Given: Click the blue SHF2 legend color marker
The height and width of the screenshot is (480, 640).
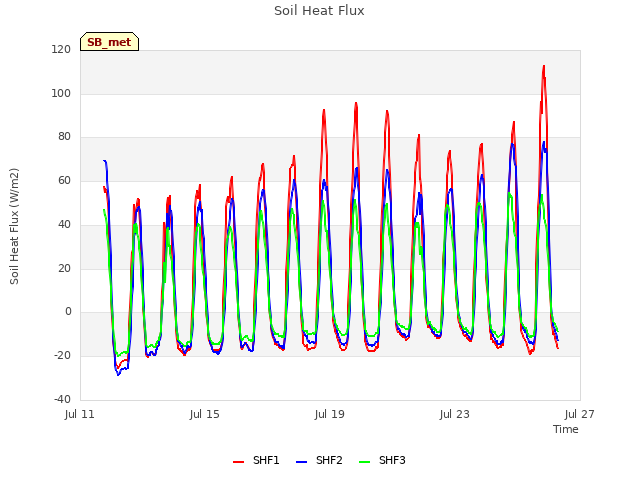Looking at the screenshot, I should click(301, 462).
